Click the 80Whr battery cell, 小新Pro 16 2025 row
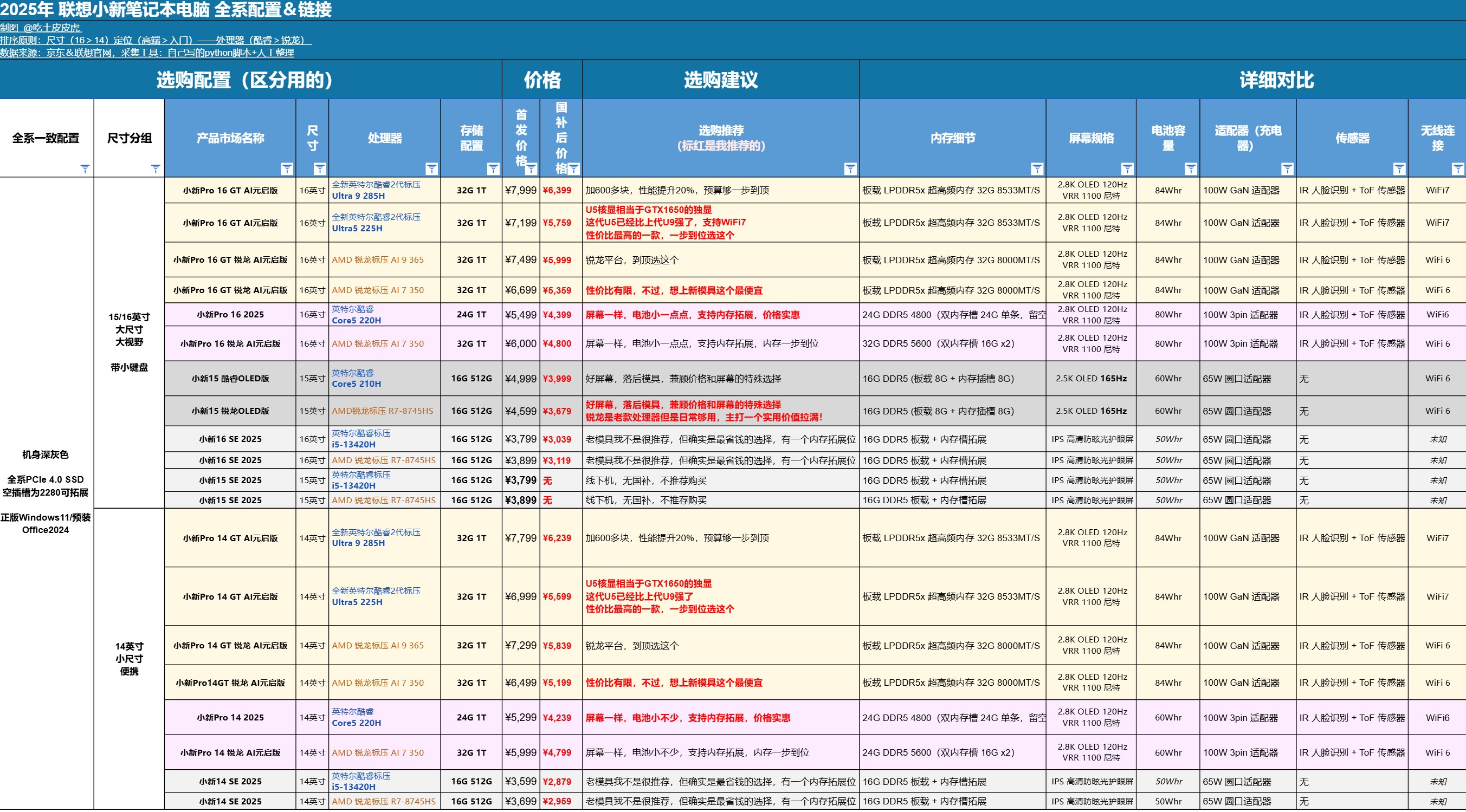This screenshot has width=1466, height=812. click(1168, 314)
